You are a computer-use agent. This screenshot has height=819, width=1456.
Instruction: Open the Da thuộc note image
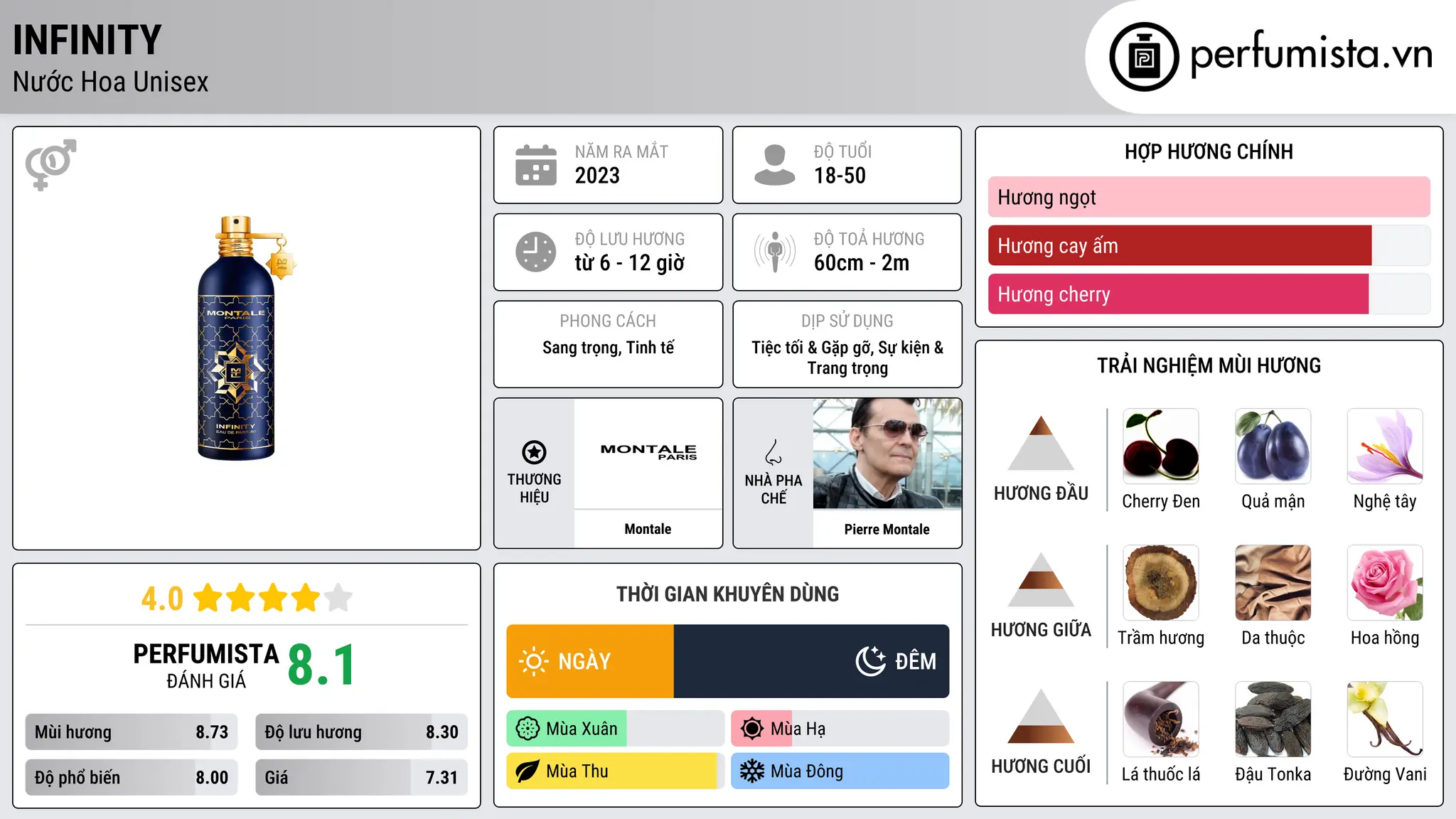tap(1273, 582)
